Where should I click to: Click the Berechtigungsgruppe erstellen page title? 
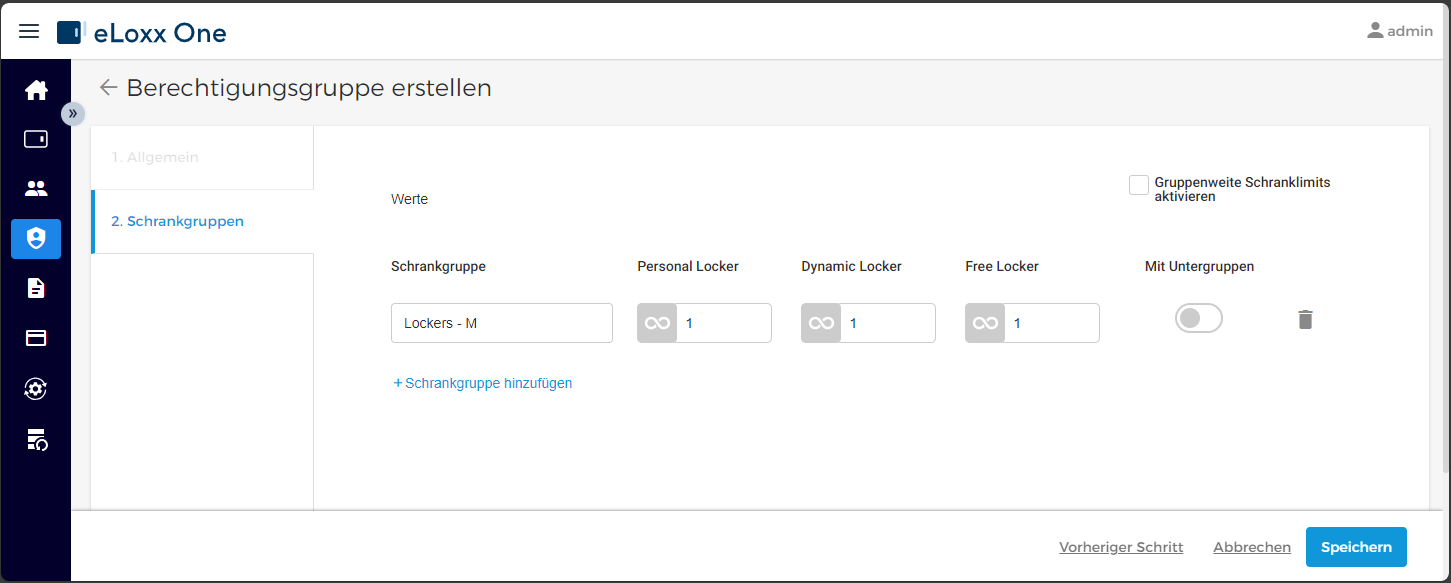(309, 88)
